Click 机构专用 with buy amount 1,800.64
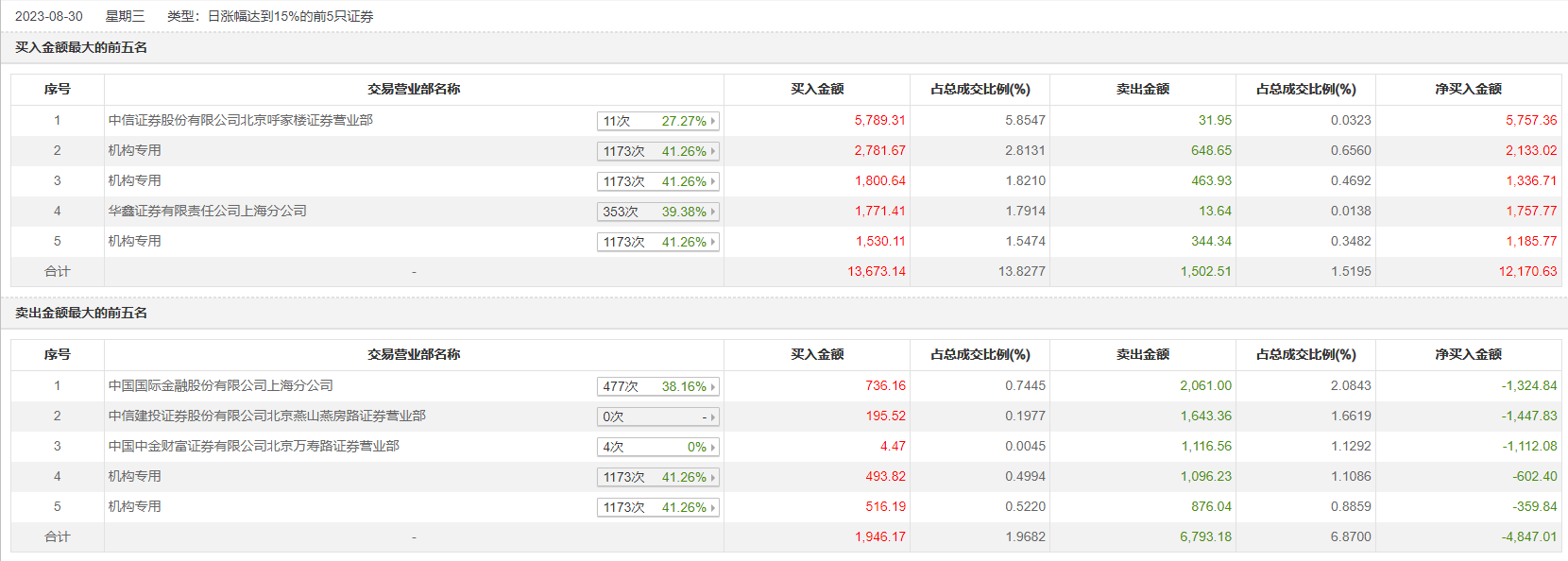This screenshot has height=561, width=1568. [x=135, y=180]
